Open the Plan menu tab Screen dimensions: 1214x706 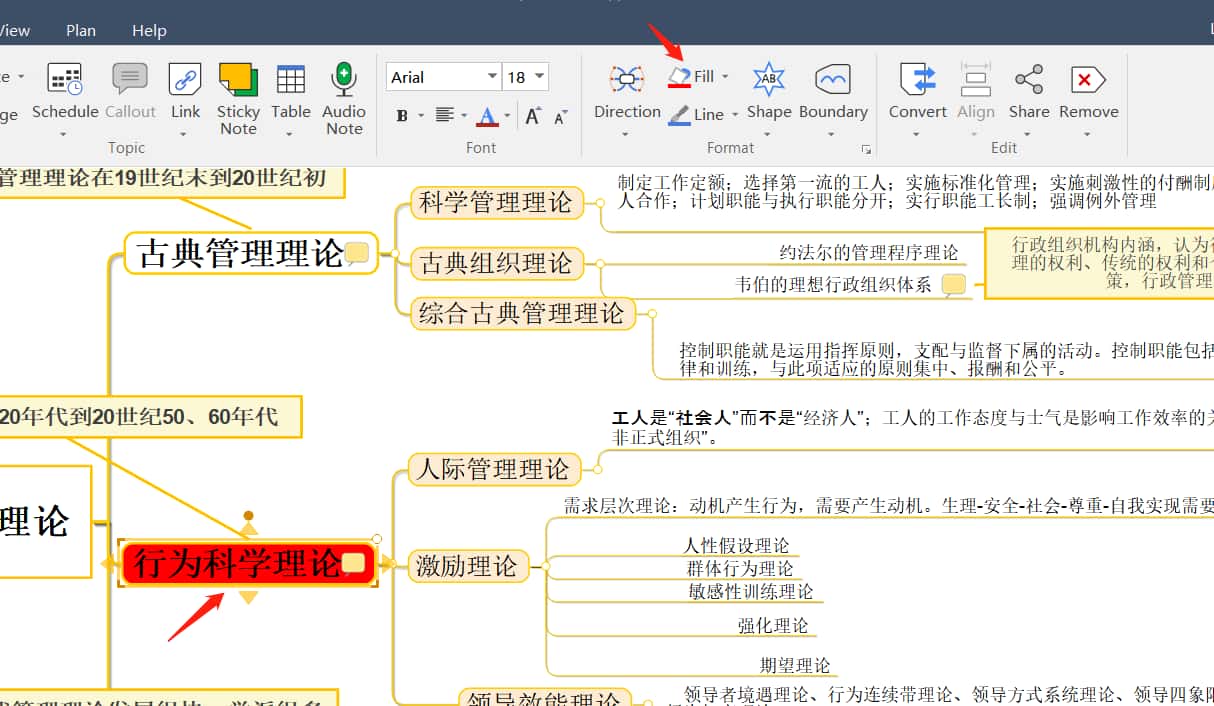(x=81, y=30)
